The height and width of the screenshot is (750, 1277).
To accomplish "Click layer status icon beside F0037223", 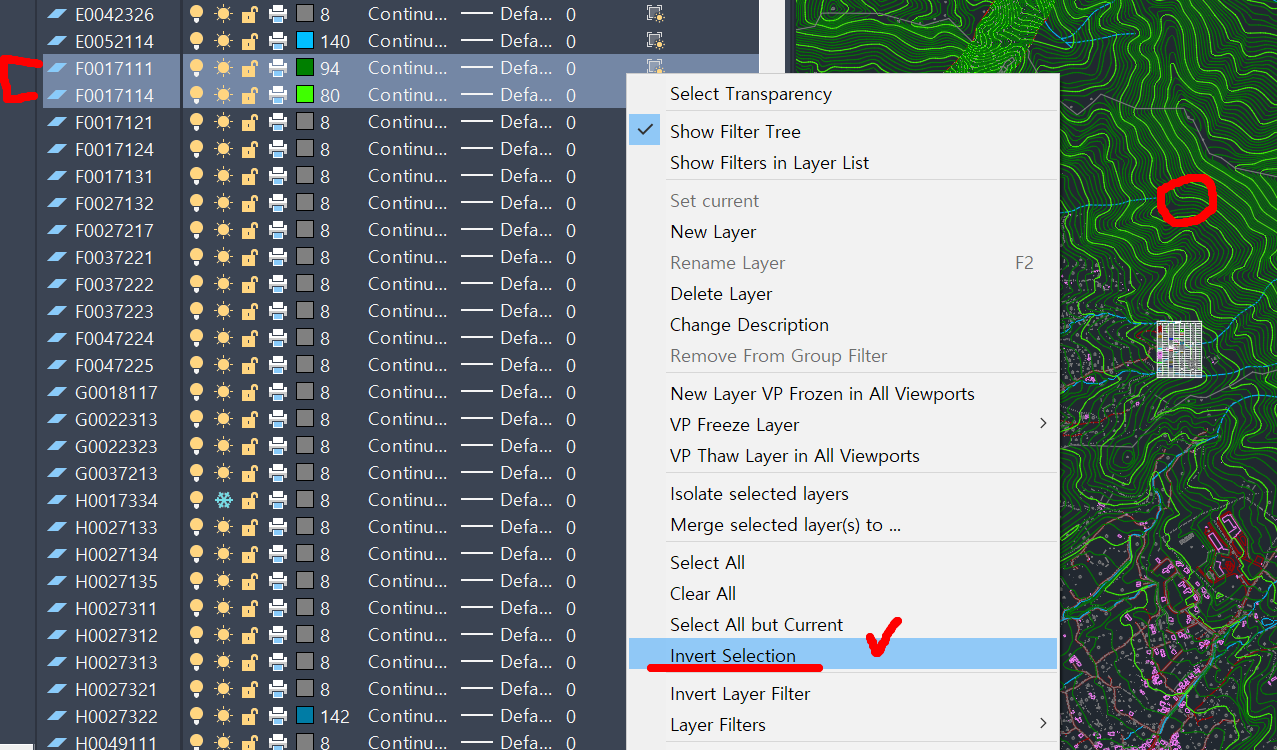I will pos(58,311).
